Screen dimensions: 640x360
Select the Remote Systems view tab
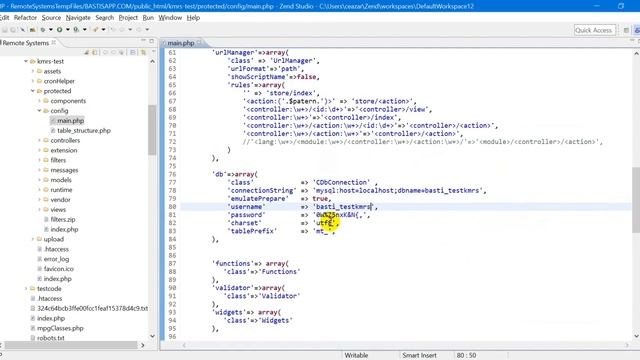click(x=26, y=43)
